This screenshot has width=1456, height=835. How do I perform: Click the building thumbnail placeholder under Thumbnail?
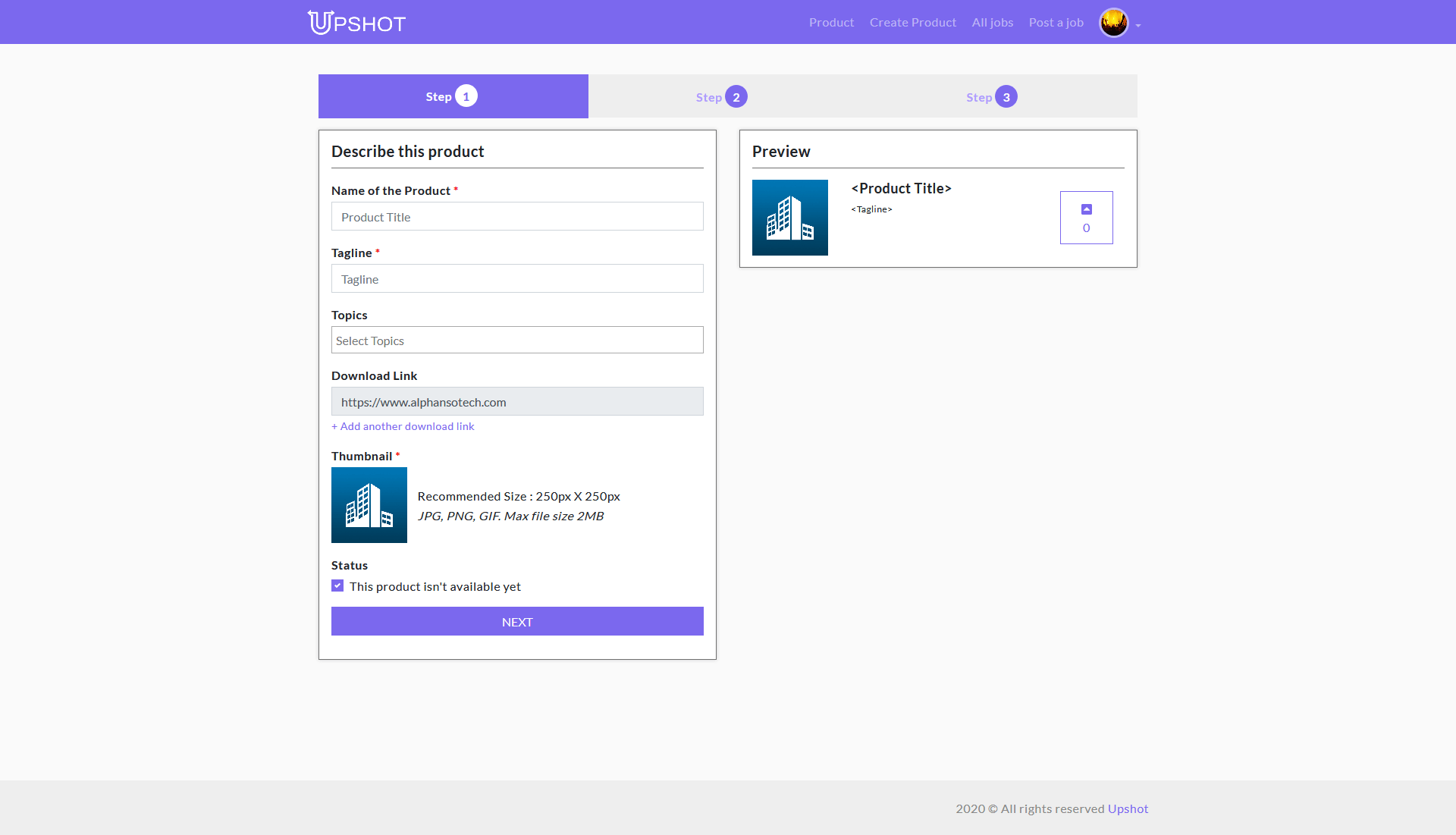coord(369,505)
